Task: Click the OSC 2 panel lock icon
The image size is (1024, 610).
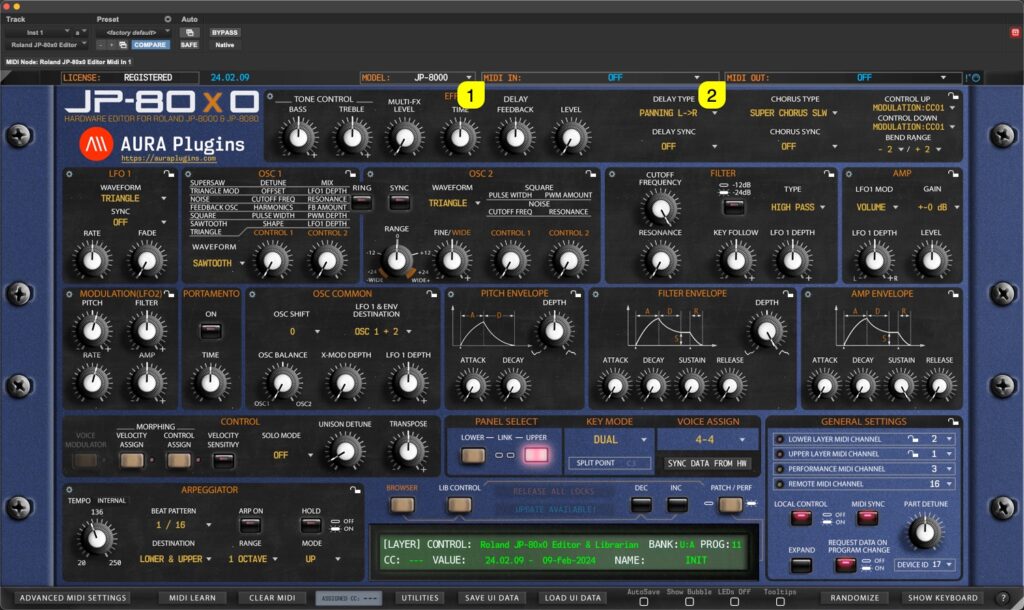Action: (591, 174)
